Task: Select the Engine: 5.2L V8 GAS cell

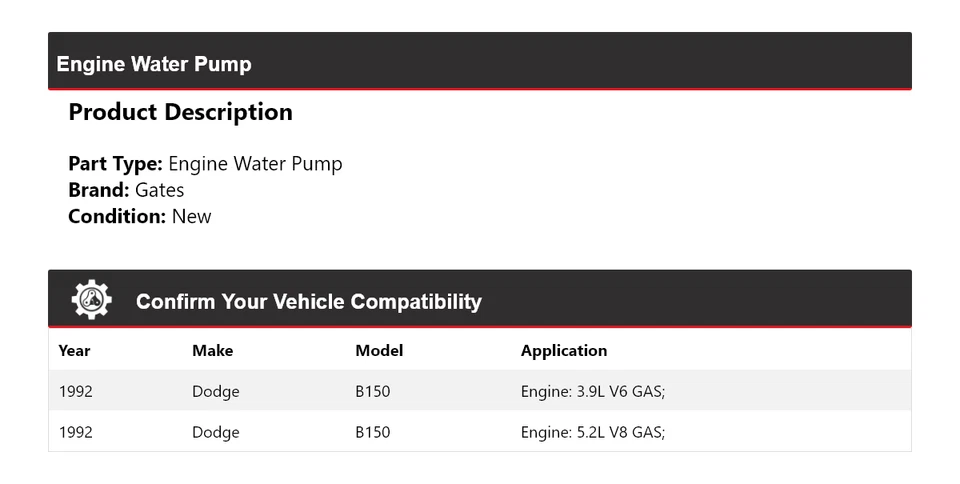Action: (592, 433)
